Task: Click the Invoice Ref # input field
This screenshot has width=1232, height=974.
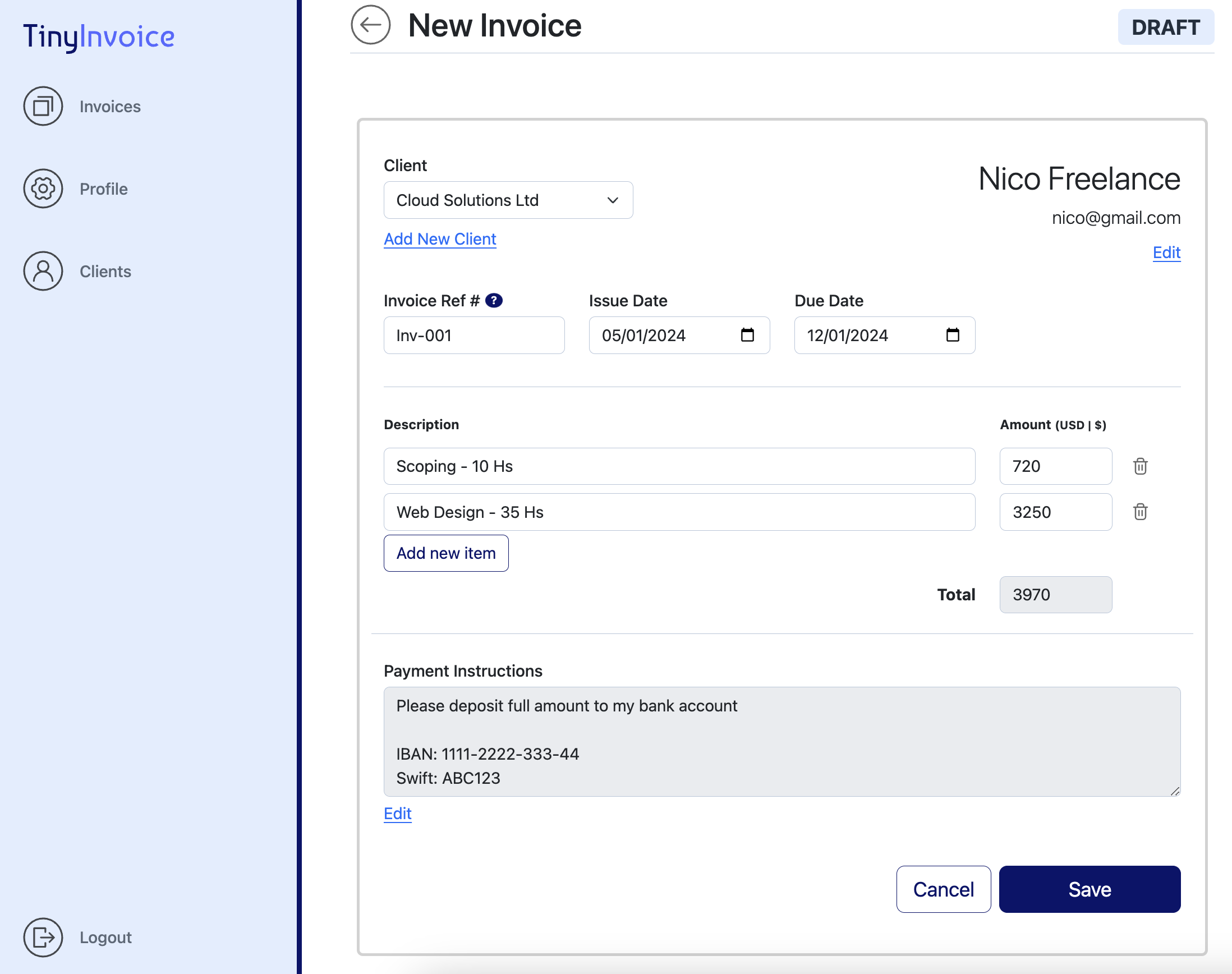Action: tap(474, 336)
